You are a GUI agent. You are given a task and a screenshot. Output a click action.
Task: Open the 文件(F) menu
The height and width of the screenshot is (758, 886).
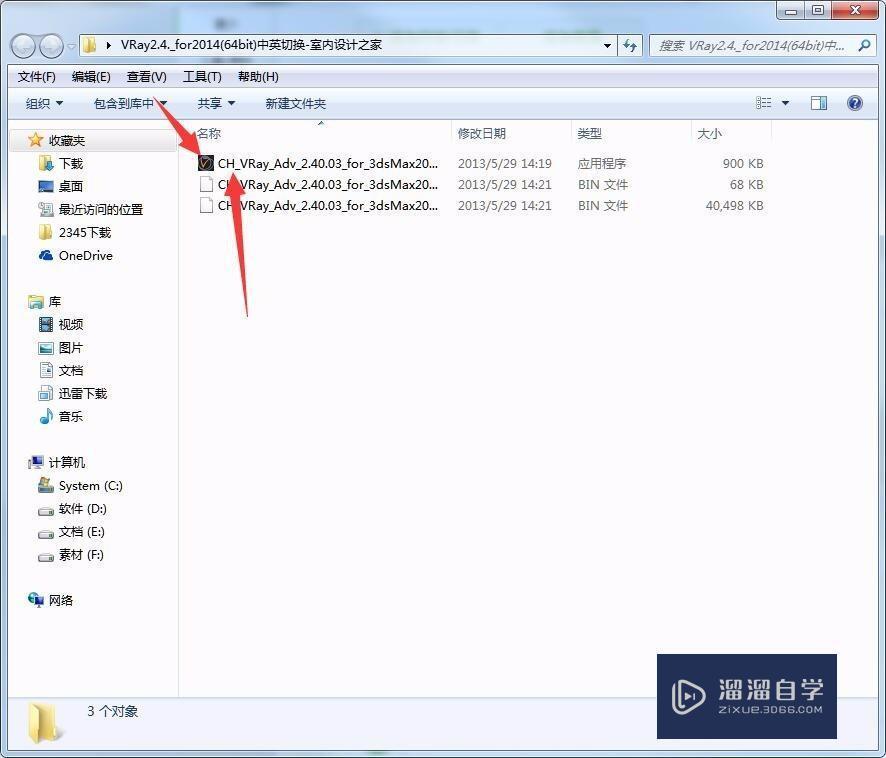[37, 77]
